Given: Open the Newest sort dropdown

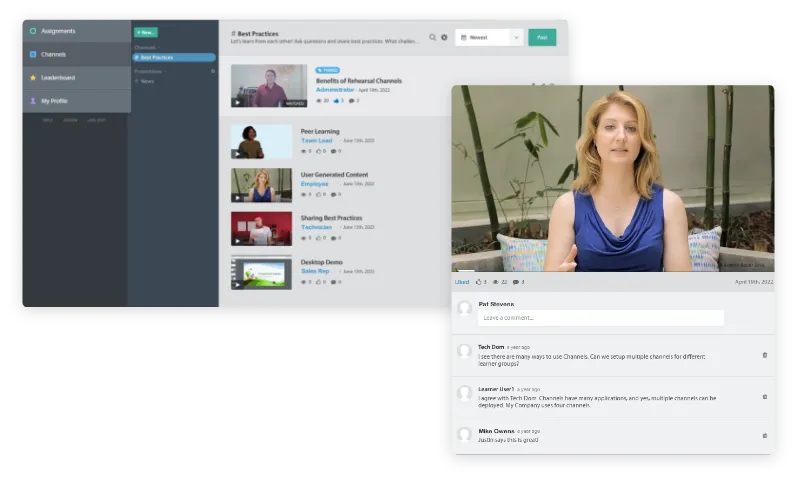Looking at the screenshot, I should (489, 37).
